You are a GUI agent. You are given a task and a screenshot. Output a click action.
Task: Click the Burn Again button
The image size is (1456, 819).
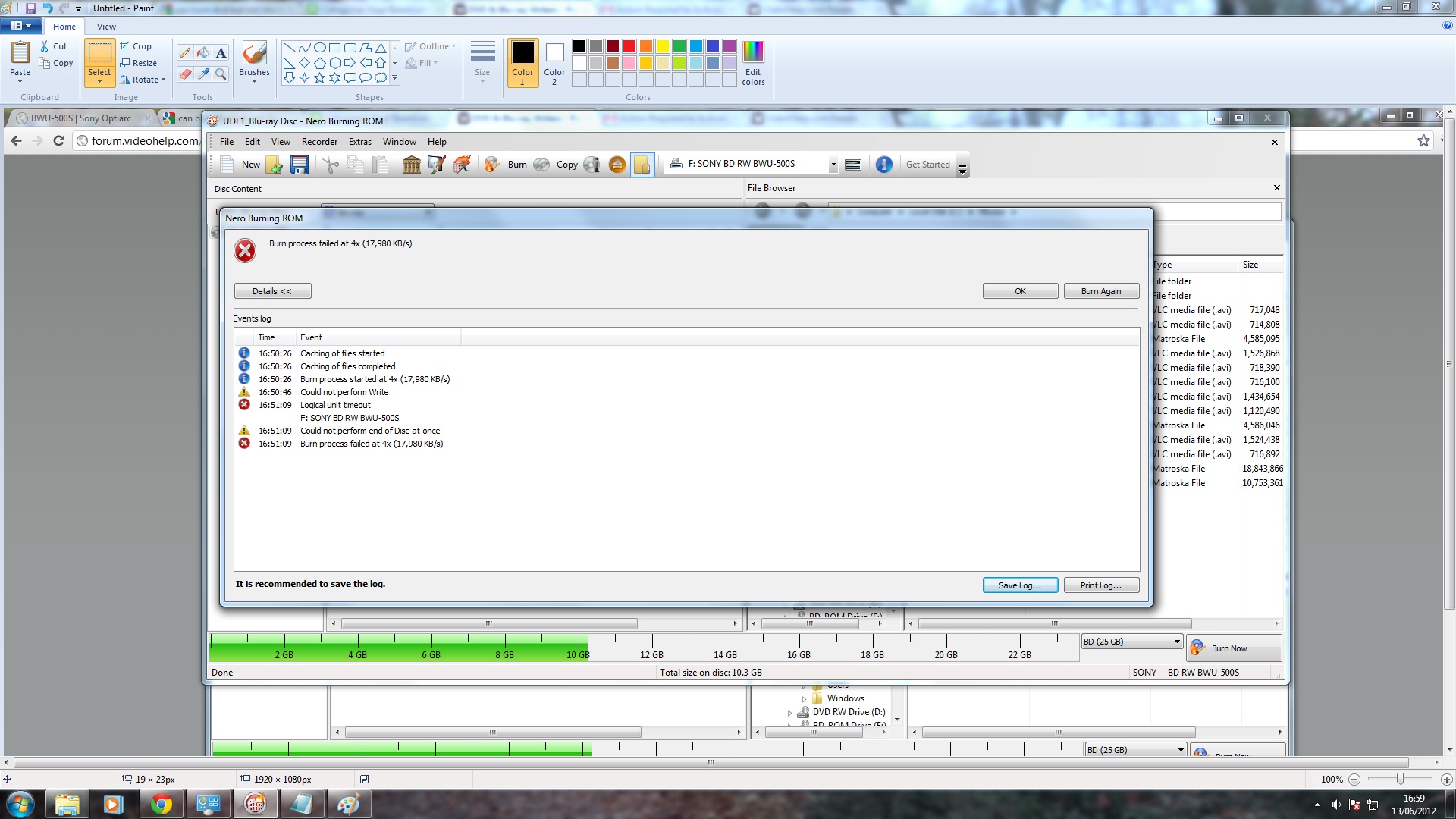[x=1100, y=291]
